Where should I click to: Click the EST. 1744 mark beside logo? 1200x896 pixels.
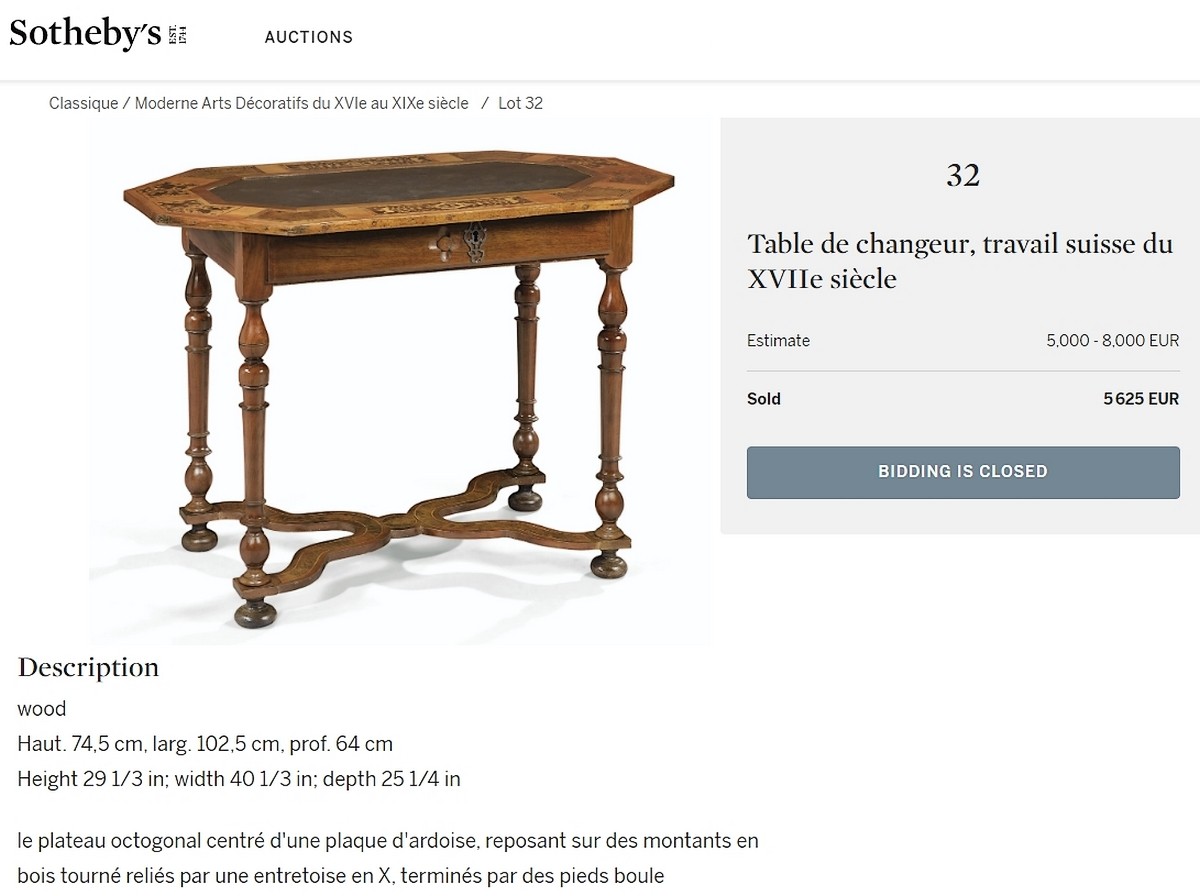[180, 35]
